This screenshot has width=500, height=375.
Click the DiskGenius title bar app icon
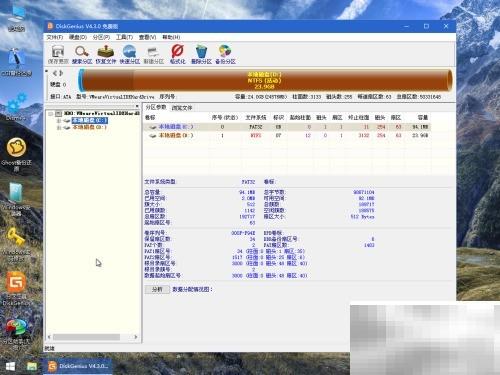[50, 26]
